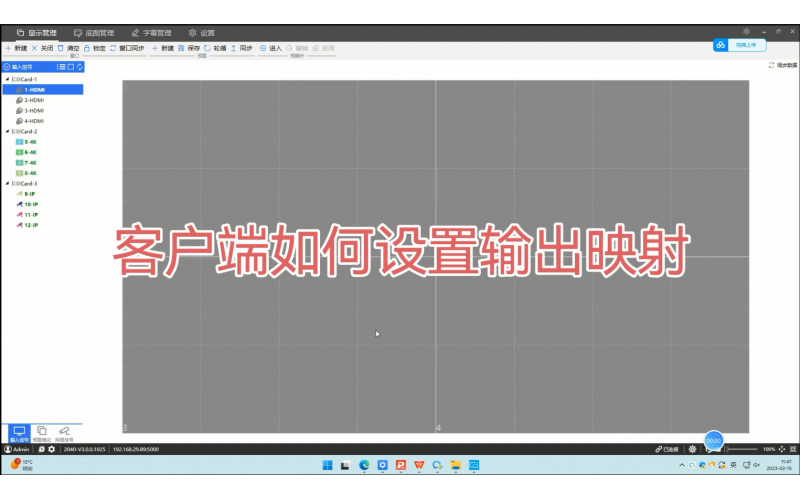Click 新建 in the 窗口 group
The image size is (800, 500).
point(16,48)
